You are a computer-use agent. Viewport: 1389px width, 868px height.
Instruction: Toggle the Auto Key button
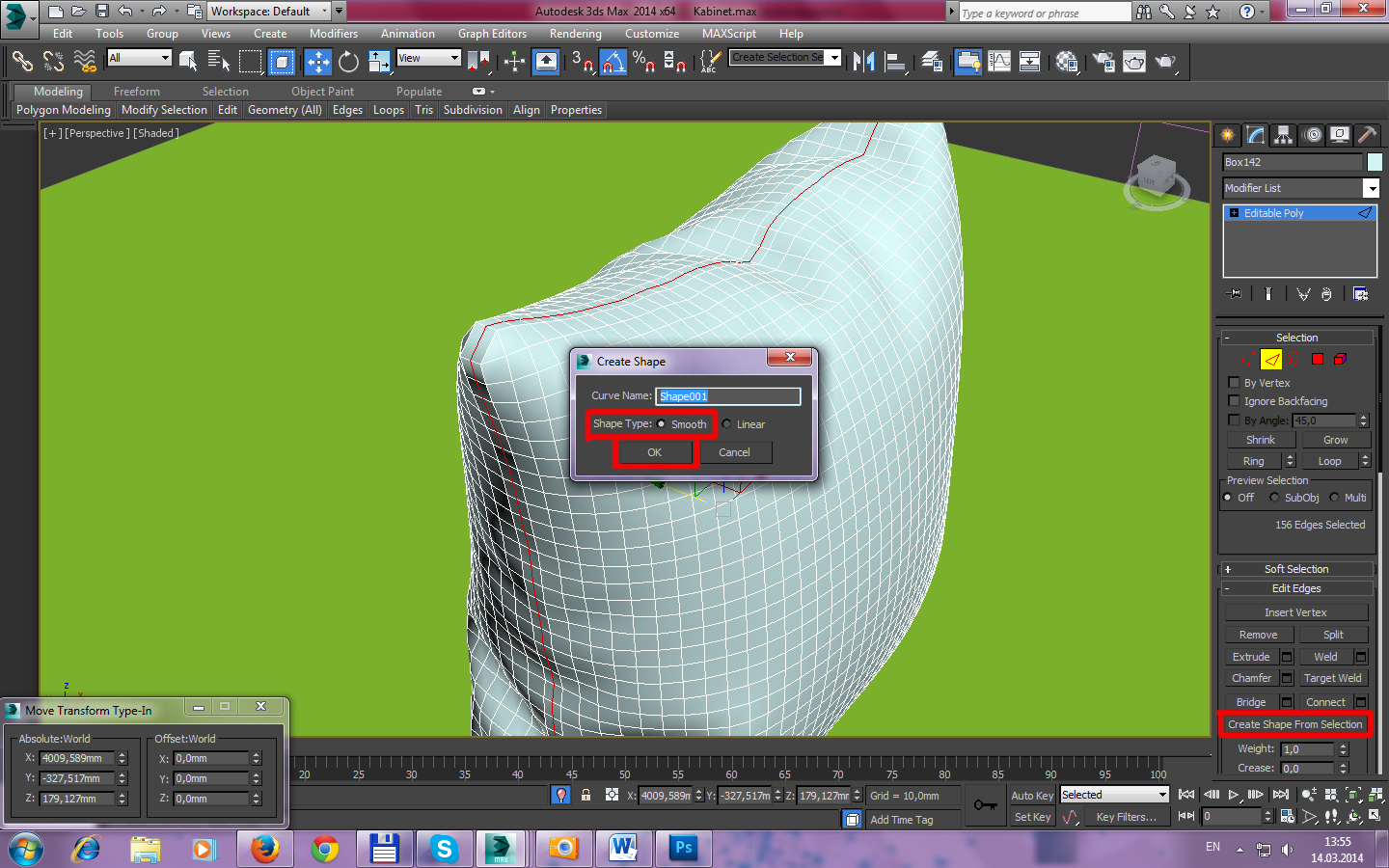pos(1032,796)
